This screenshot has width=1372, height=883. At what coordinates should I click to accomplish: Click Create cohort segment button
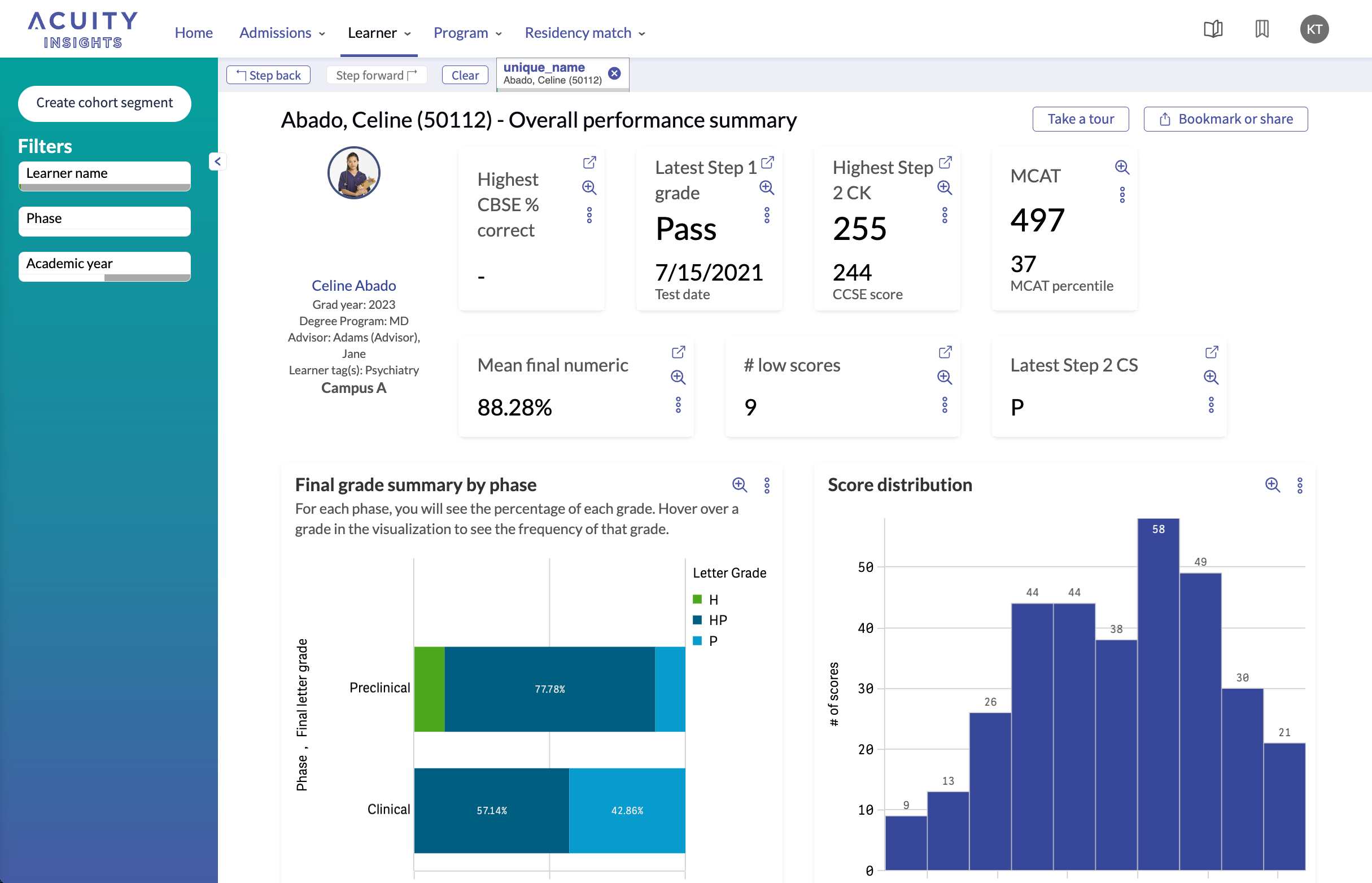point(104,103)
